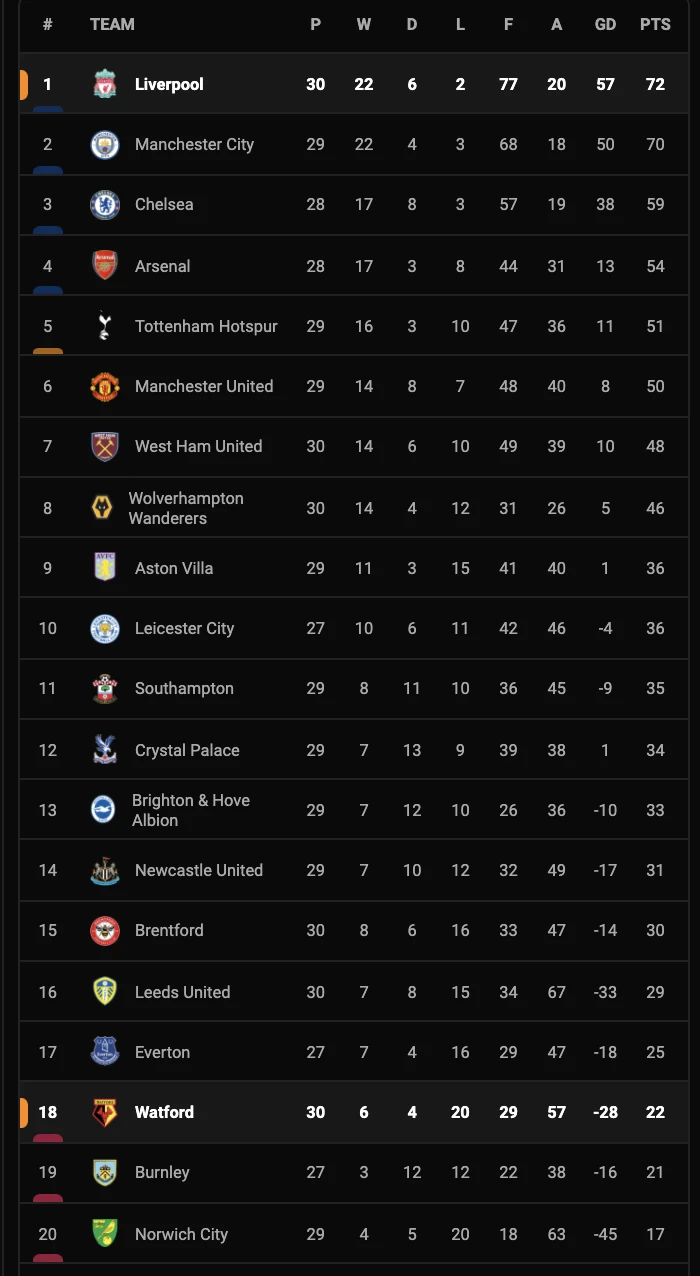
Task: Select the Norwich City canary crest
Action: [105, 1234]
